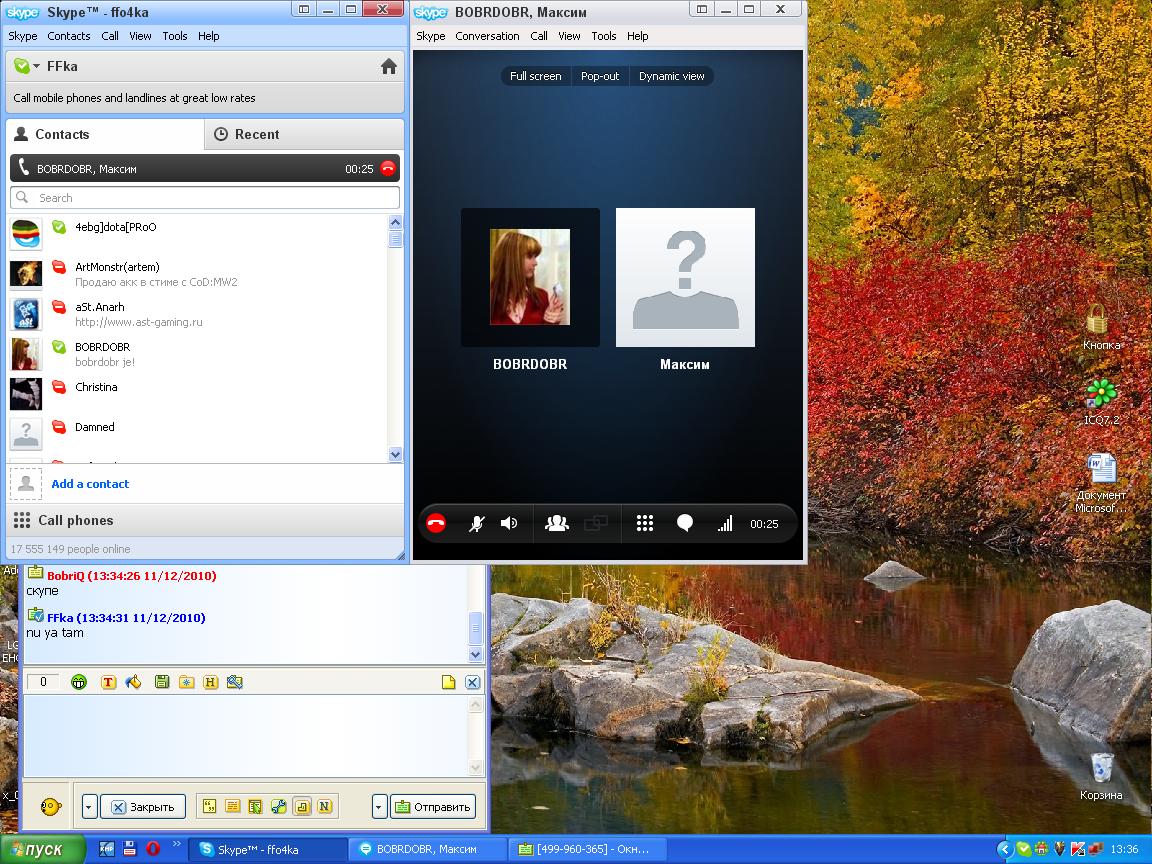Click the quote marks icon in bottom toolbar
The height and width of the screenshot is (864, 1152).
[x=209, y=806]
